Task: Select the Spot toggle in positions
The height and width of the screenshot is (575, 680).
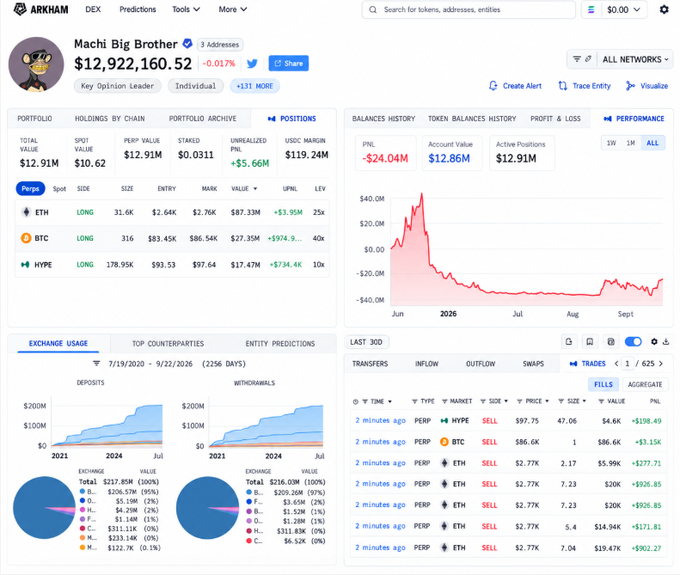Action: [59, 189]
